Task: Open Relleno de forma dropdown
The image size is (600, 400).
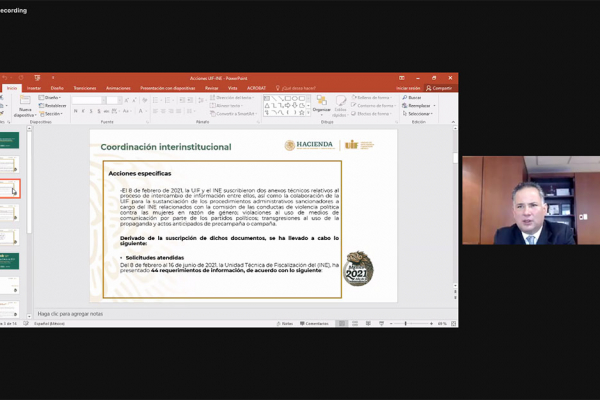Action: point(372,98)
